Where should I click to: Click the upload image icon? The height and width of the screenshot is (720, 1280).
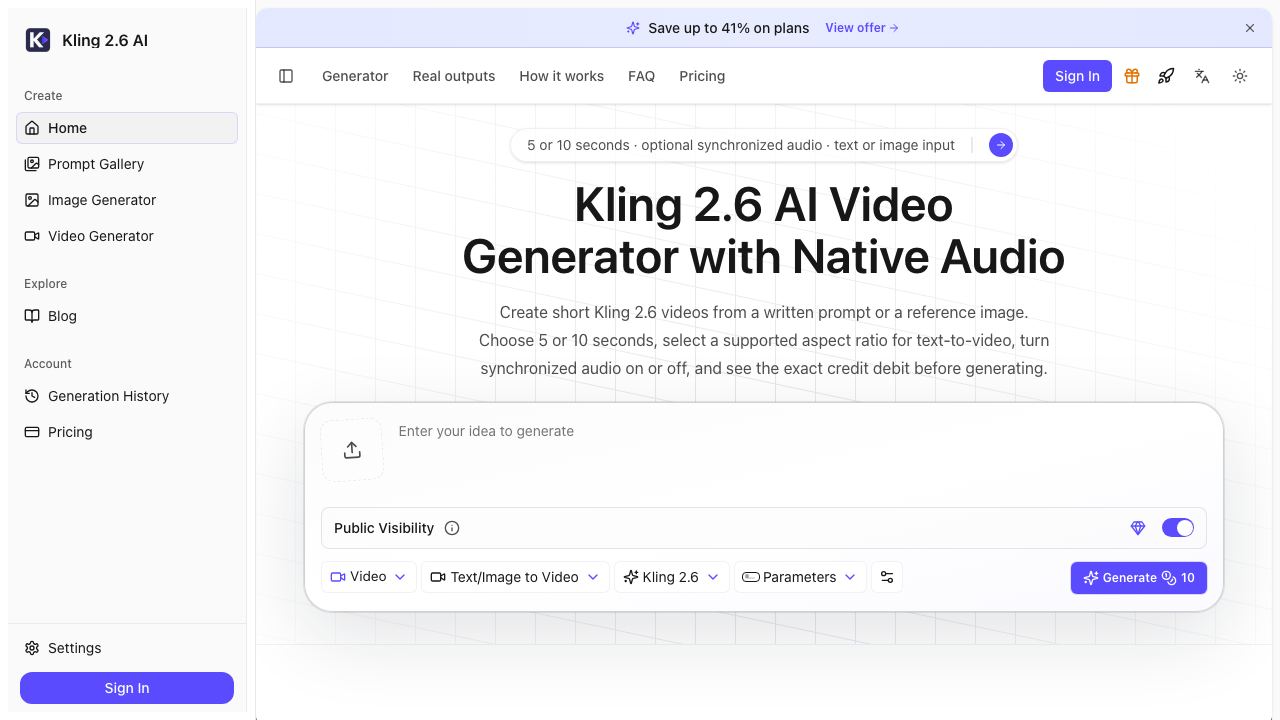[x=352, y=450]
